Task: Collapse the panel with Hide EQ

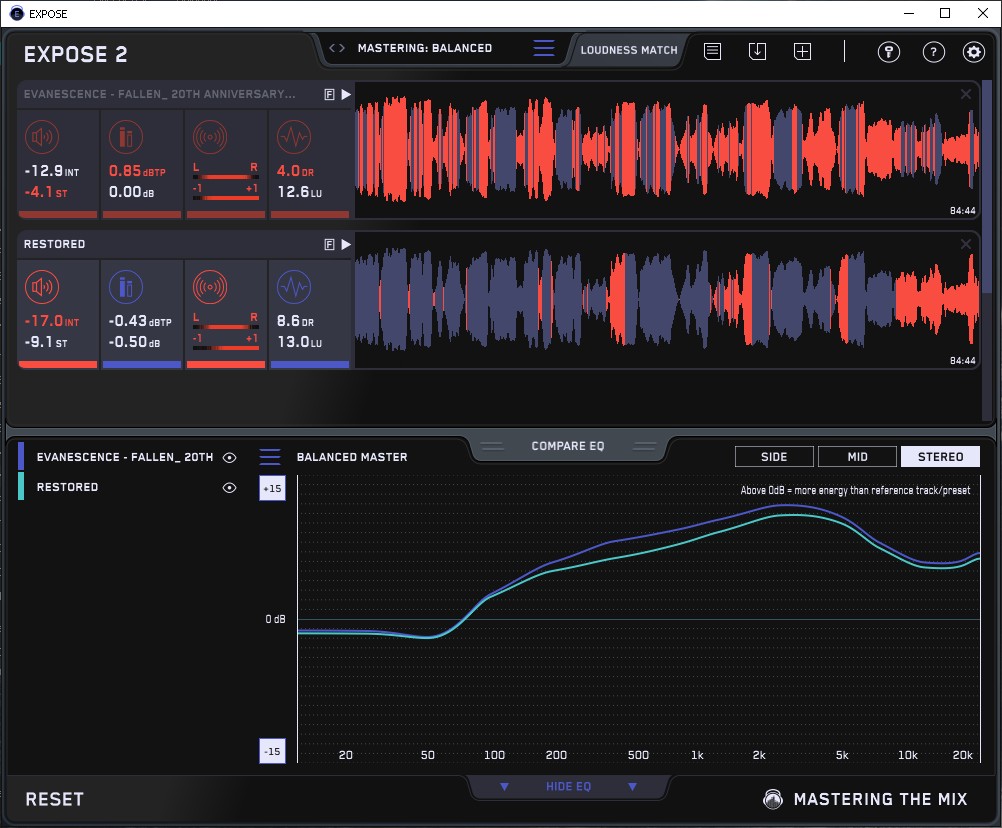Action: coord(568,786)
